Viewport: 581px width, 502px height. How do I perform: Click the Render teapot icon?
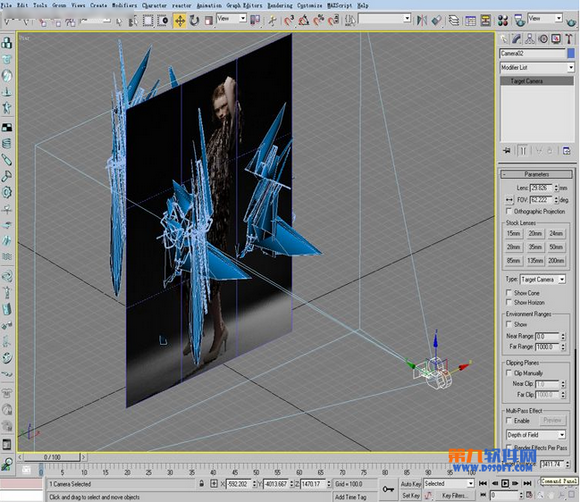coord(571,21)
